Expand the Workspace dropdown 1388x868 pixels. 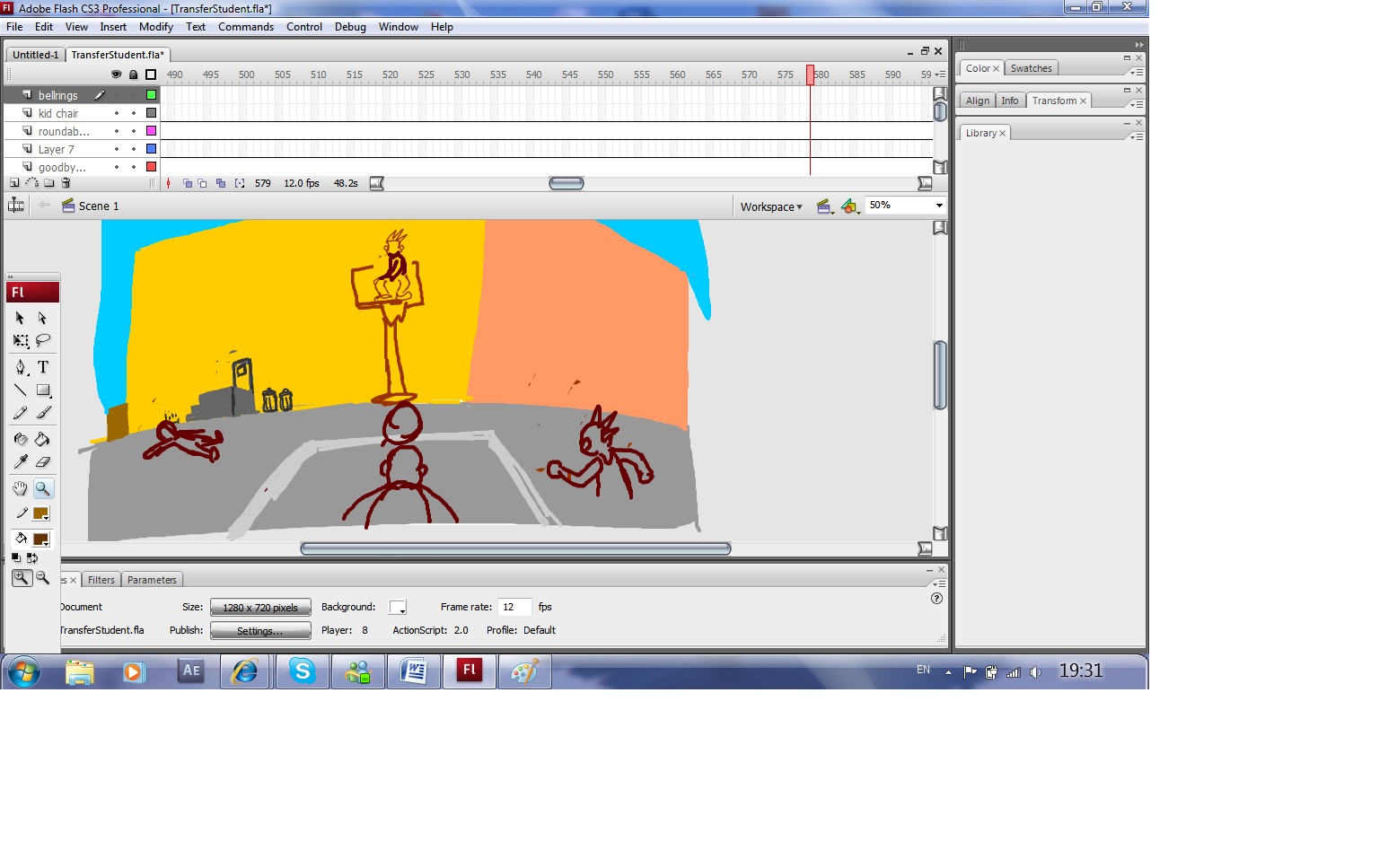pyautogui.click(x=771, y=206)
